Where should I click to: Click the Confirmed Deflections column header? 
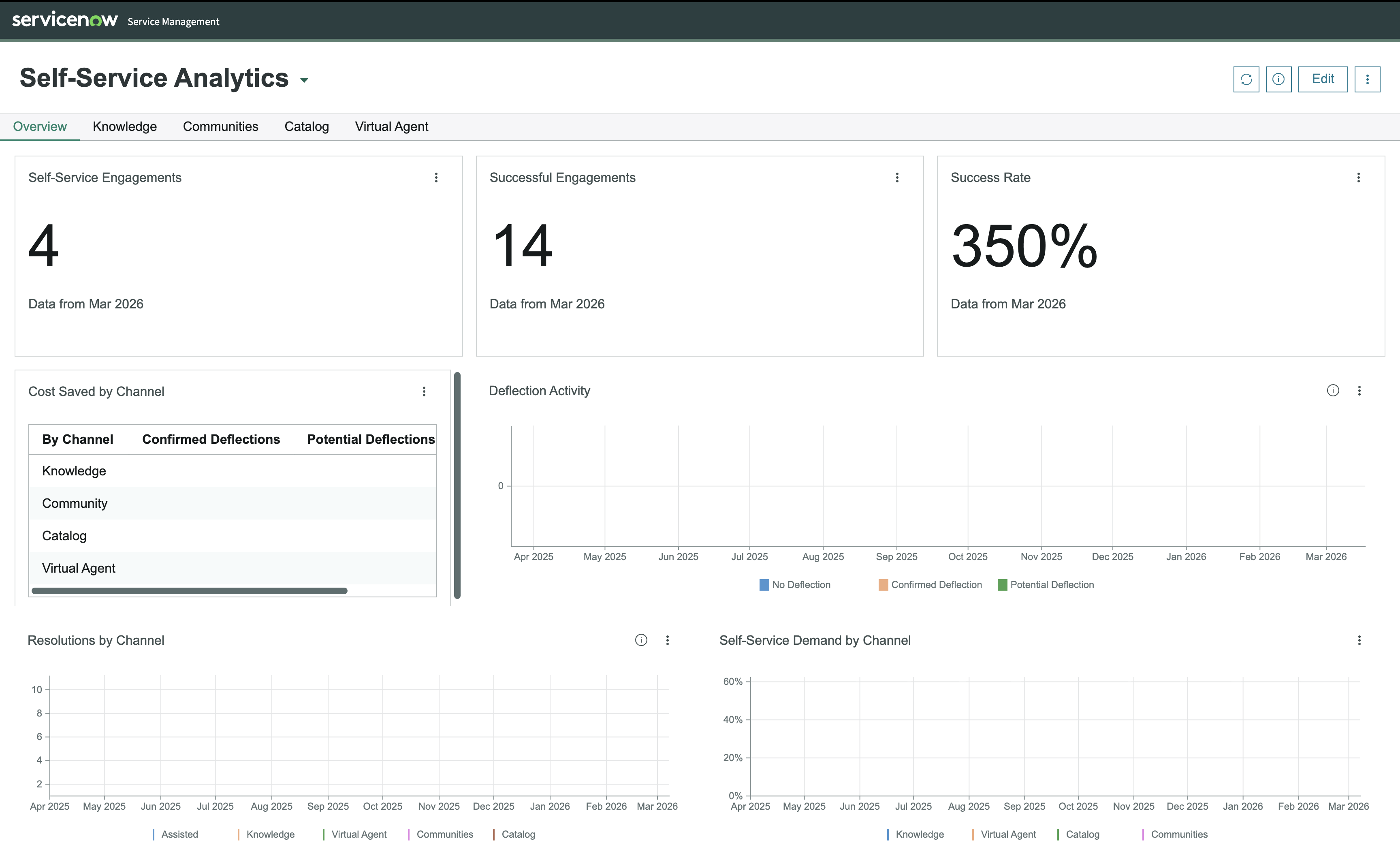coord(211,439)
